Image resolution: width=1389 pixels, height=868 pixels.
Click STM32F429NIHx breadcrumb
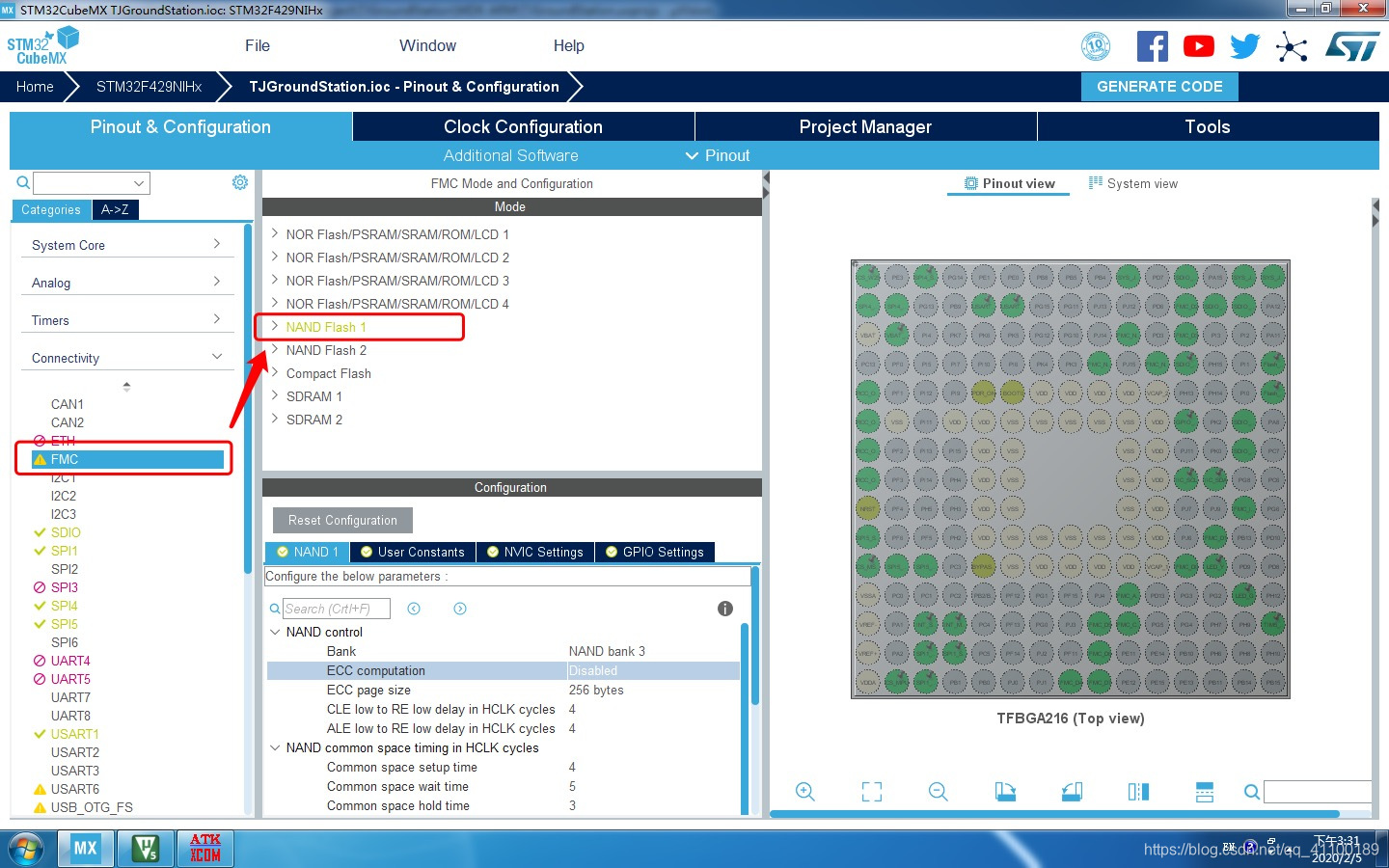click(149, 86)
